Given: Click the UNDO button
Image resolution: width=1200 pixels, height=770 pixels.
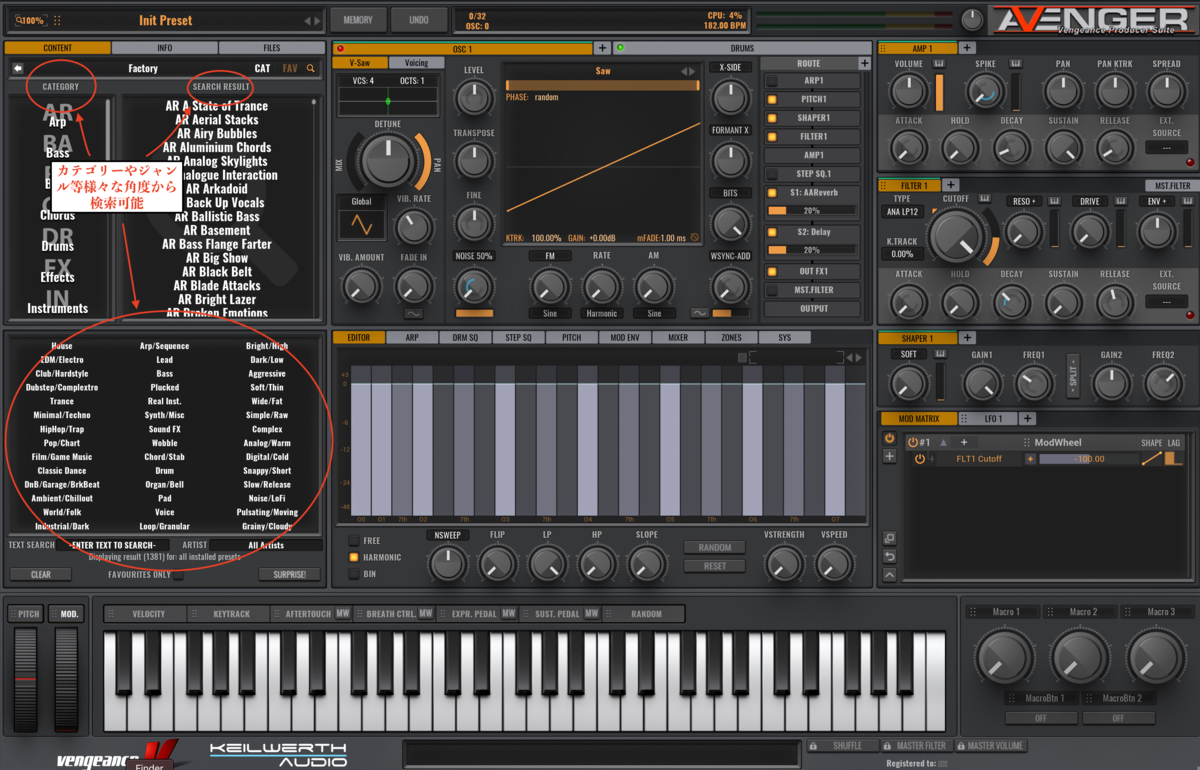Looking at the screenshot, I should point(419,19).
